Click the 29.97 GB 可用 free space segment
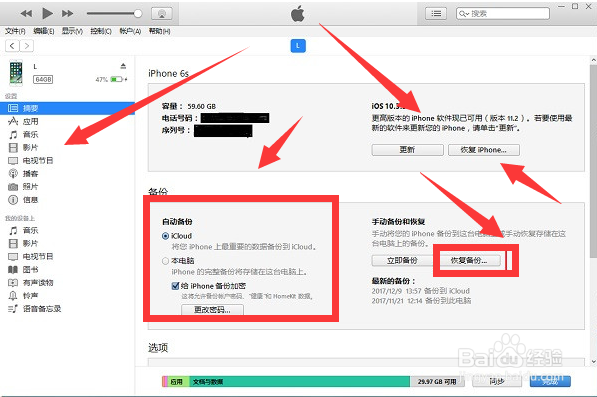The width and height of the screenshot is (597, 397). tap(437, 381)
